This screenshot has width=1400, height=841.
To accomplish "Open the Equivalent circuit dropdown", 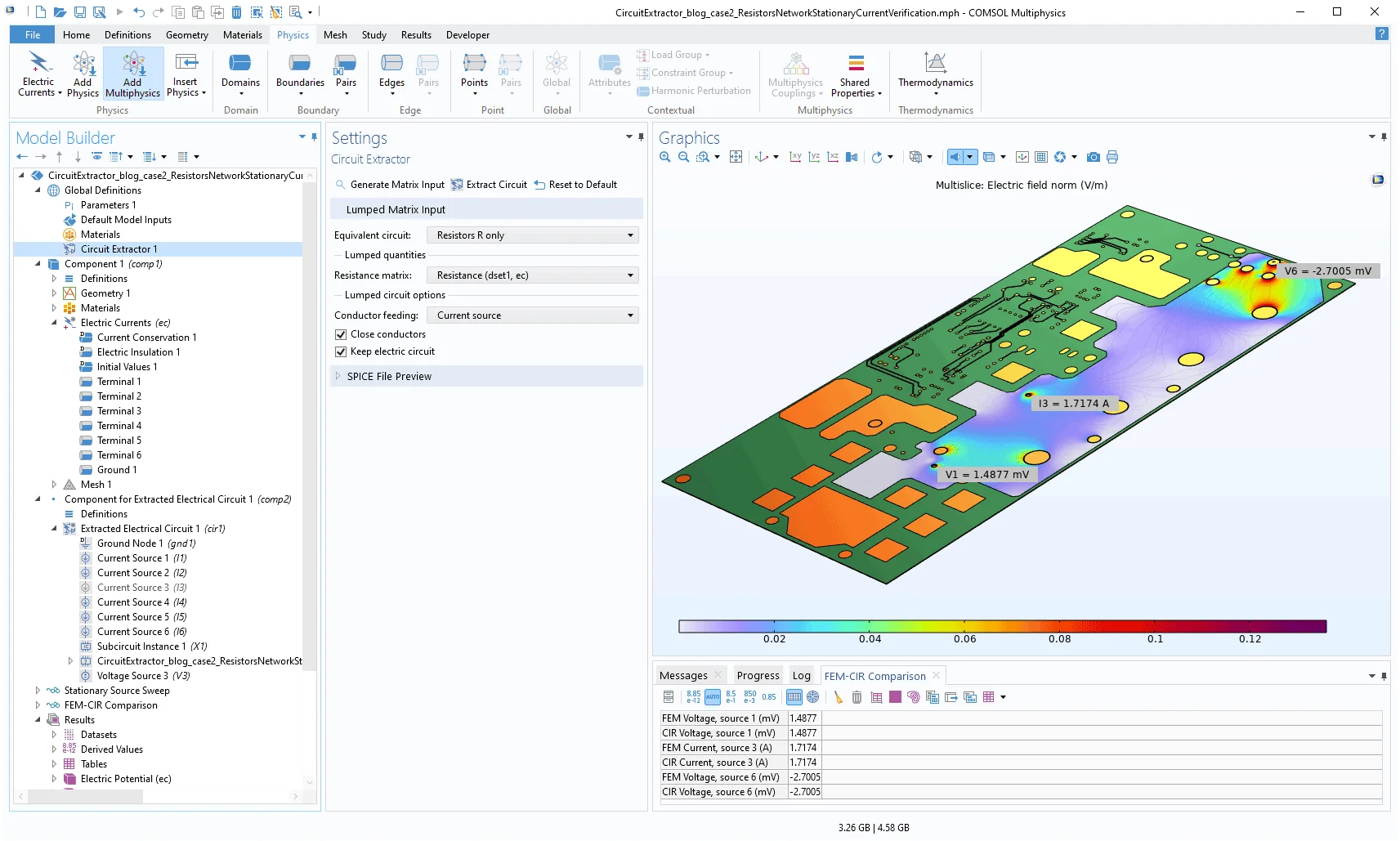I will click(532, 235).
